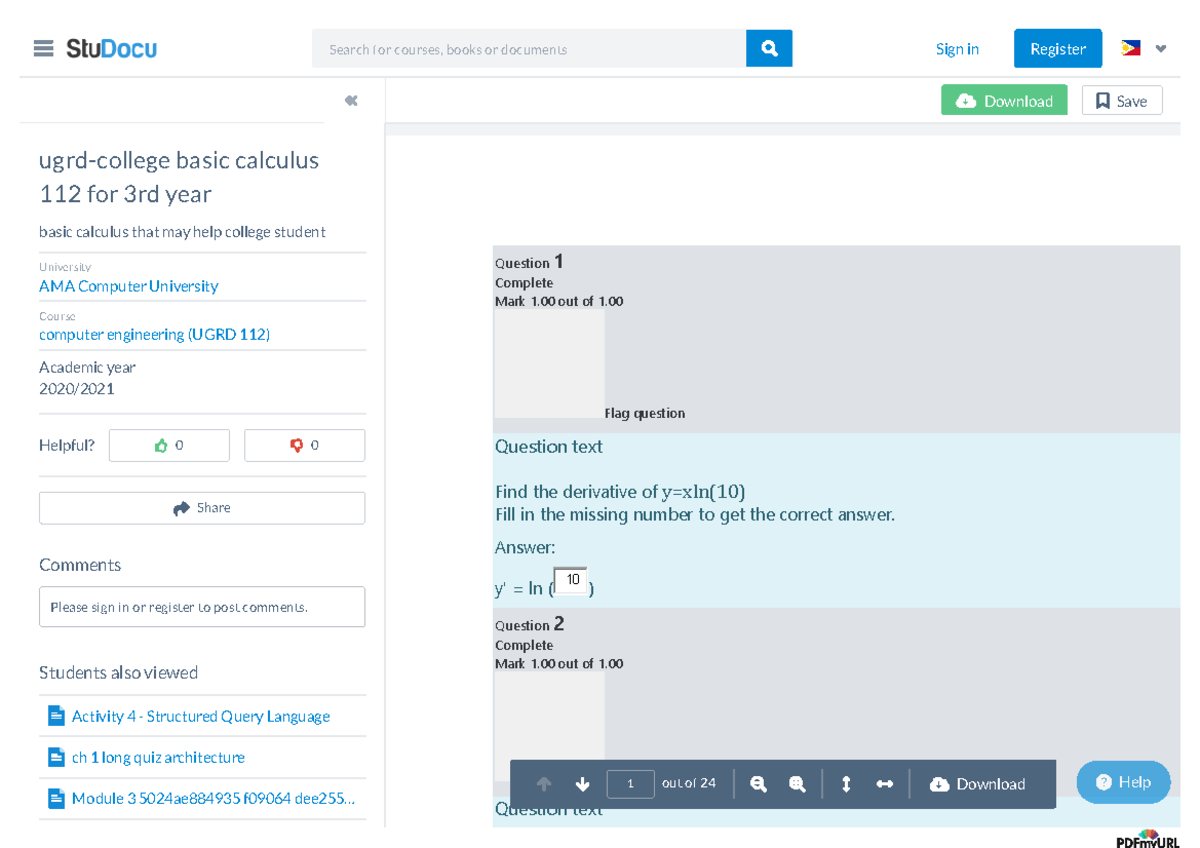Zoom in the document viewer
This screenshot has height=848, width=1200.
pyautogui.click(x=797, y=784)
